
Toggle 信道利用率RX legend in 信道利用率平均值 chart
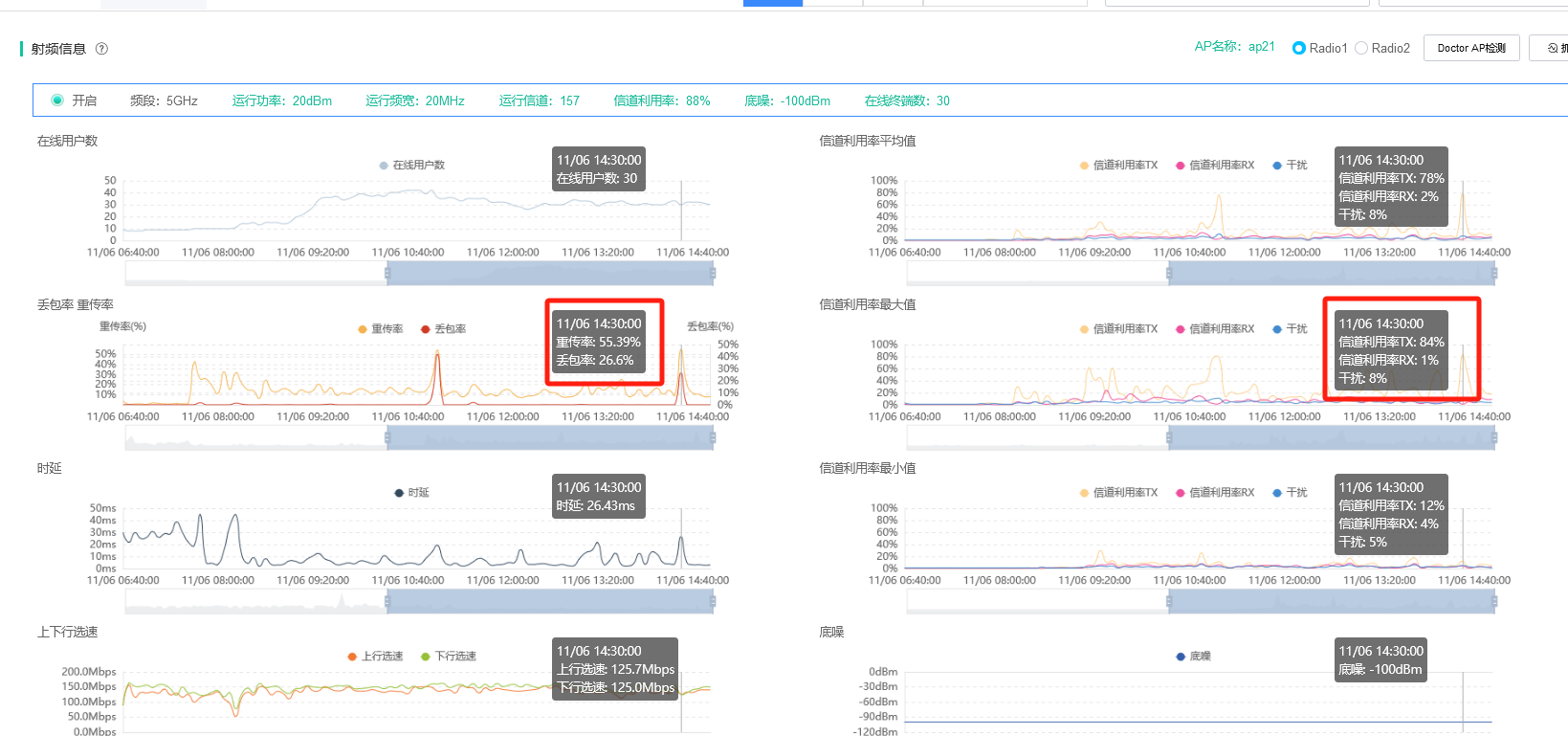(x=1215, y=166)
